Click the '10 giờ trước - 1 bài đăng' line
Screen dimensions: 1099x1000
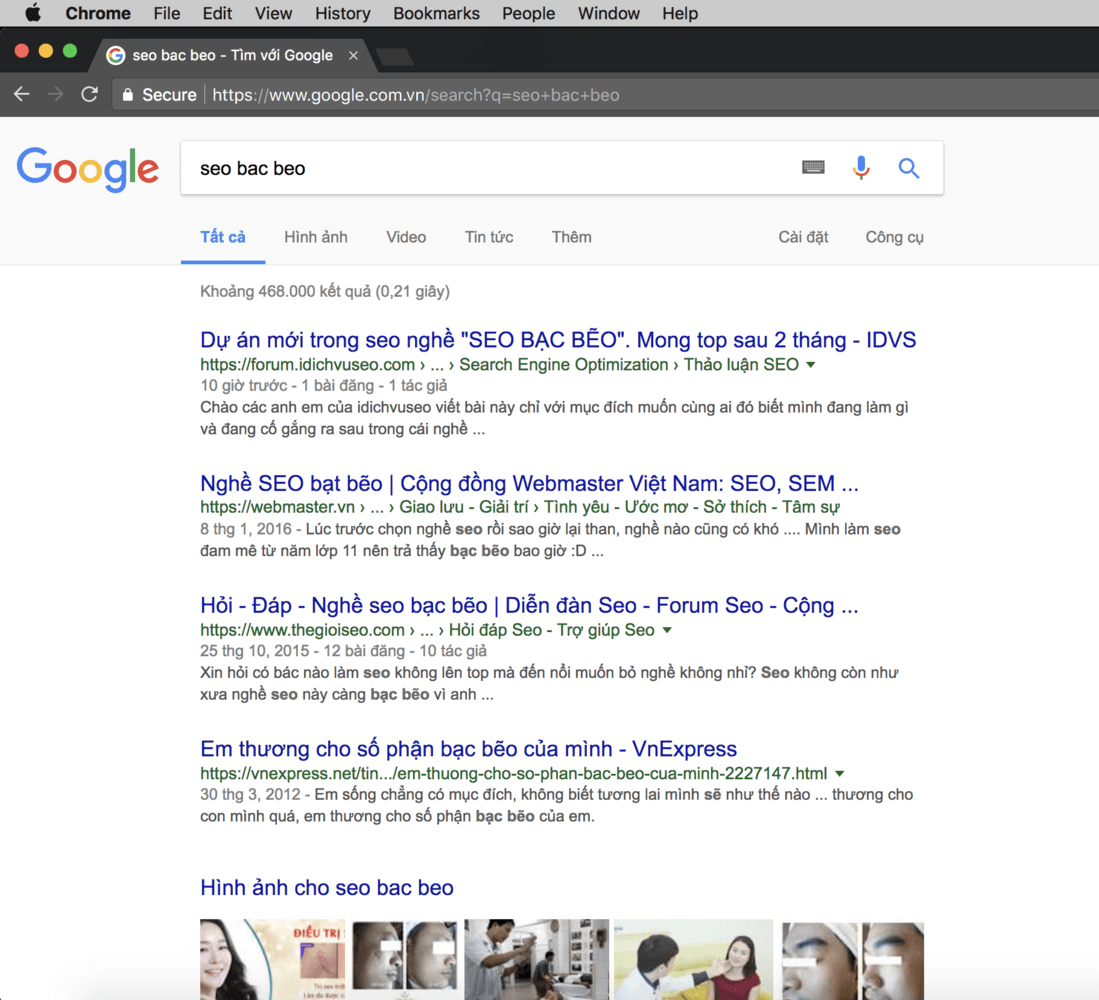tap(324, 385)
